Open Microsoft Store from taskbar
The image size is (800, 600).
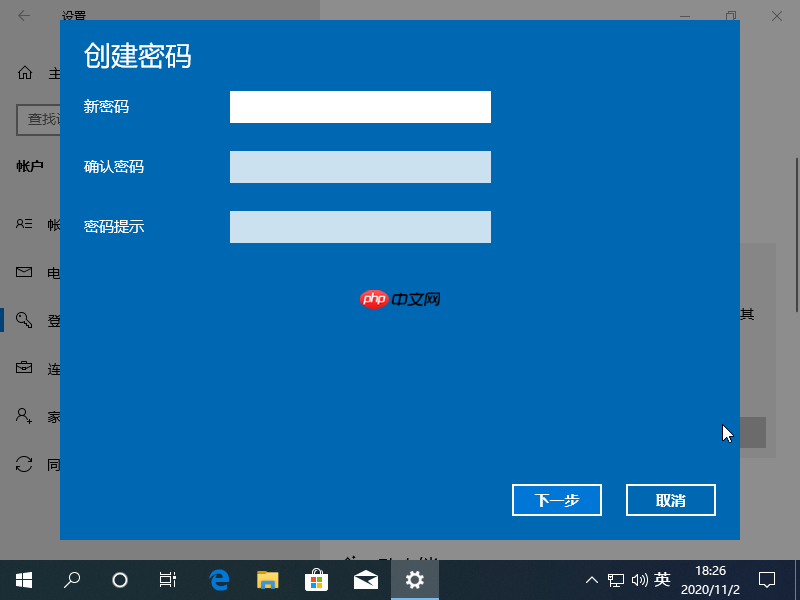click(x=316, y=579)
